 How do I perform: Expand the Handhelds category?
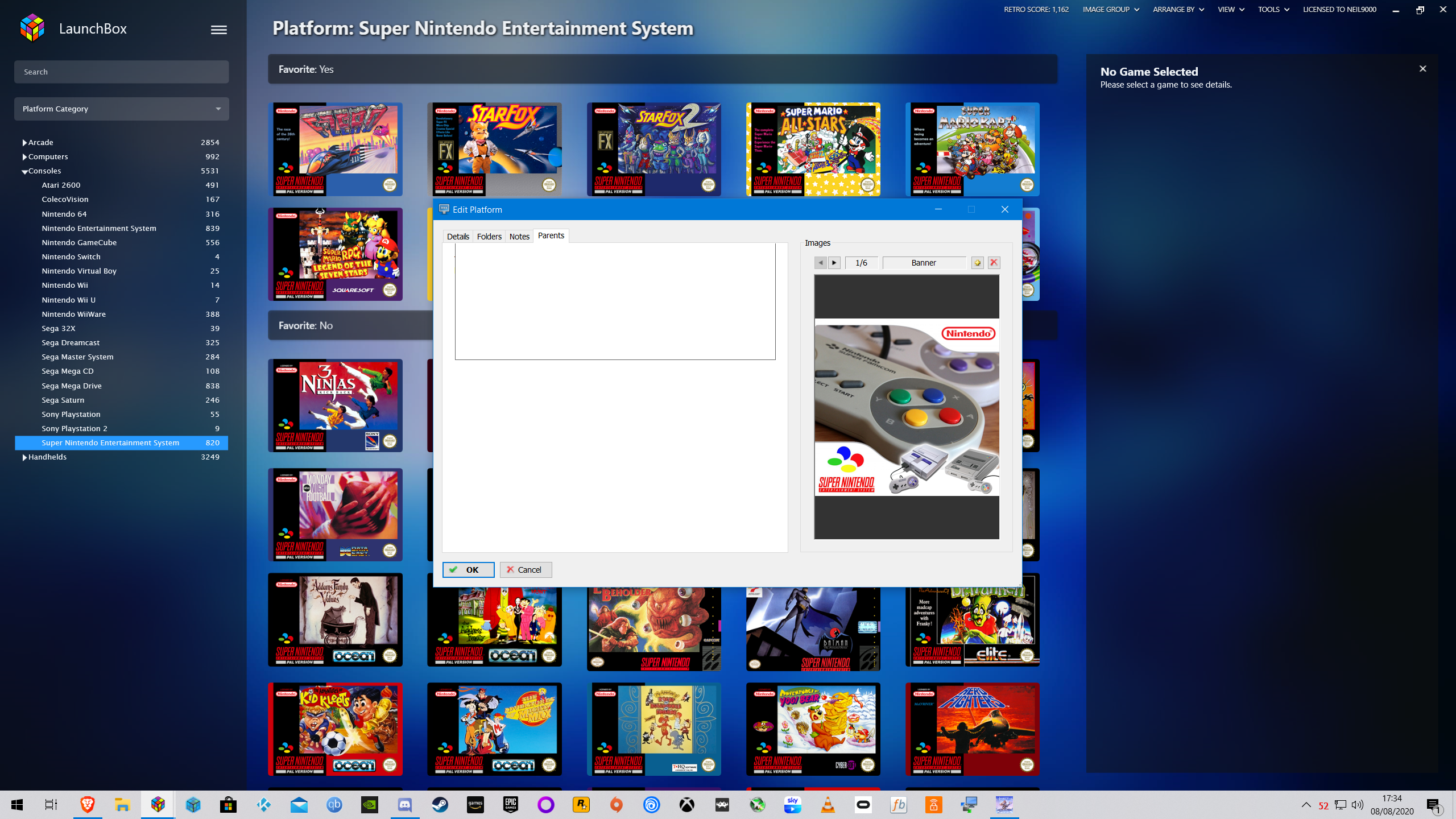click(x=24, y=457)
